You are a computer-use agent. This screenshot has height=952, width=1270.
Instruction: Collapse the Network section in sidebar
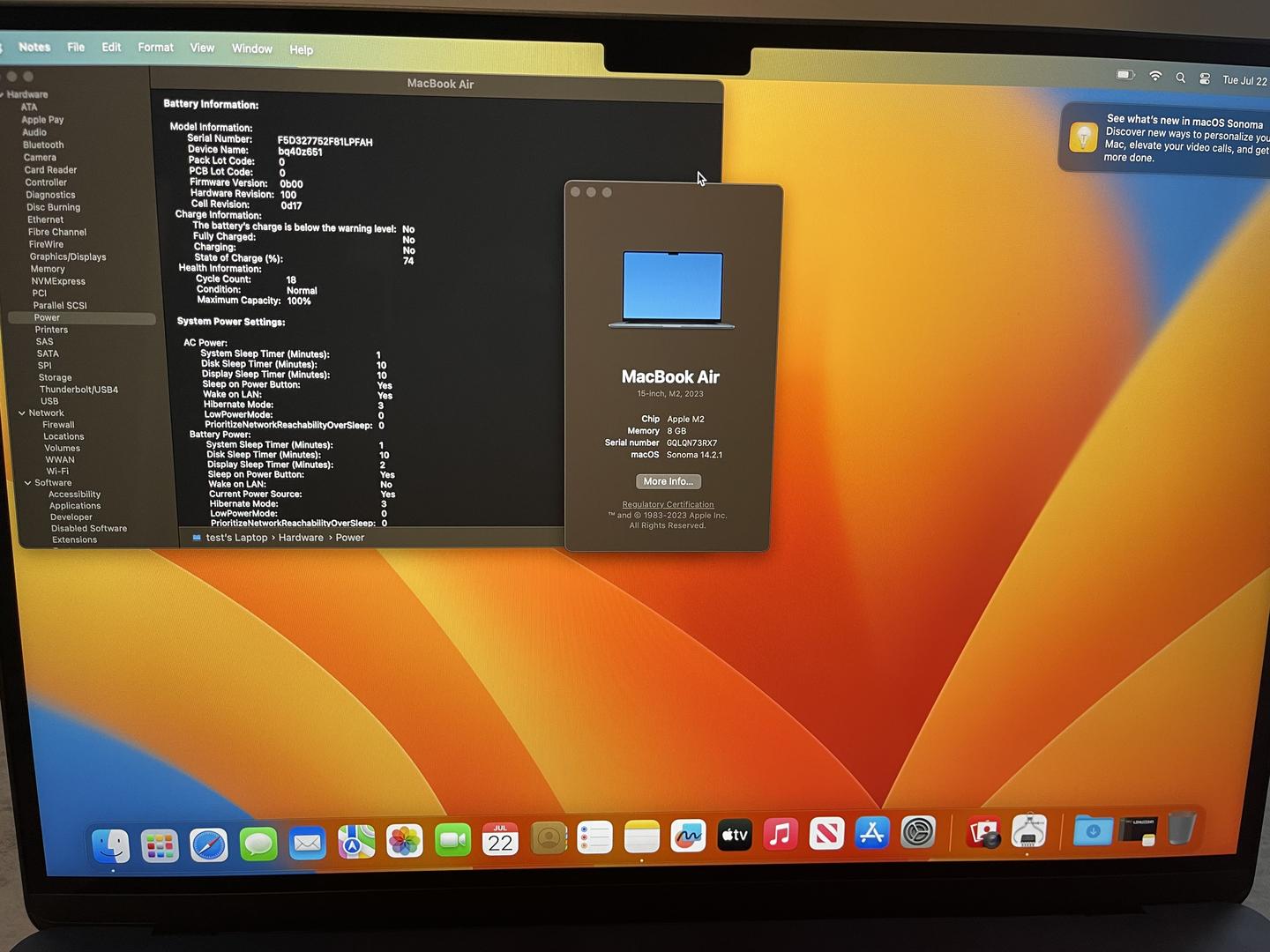[22, 413]
